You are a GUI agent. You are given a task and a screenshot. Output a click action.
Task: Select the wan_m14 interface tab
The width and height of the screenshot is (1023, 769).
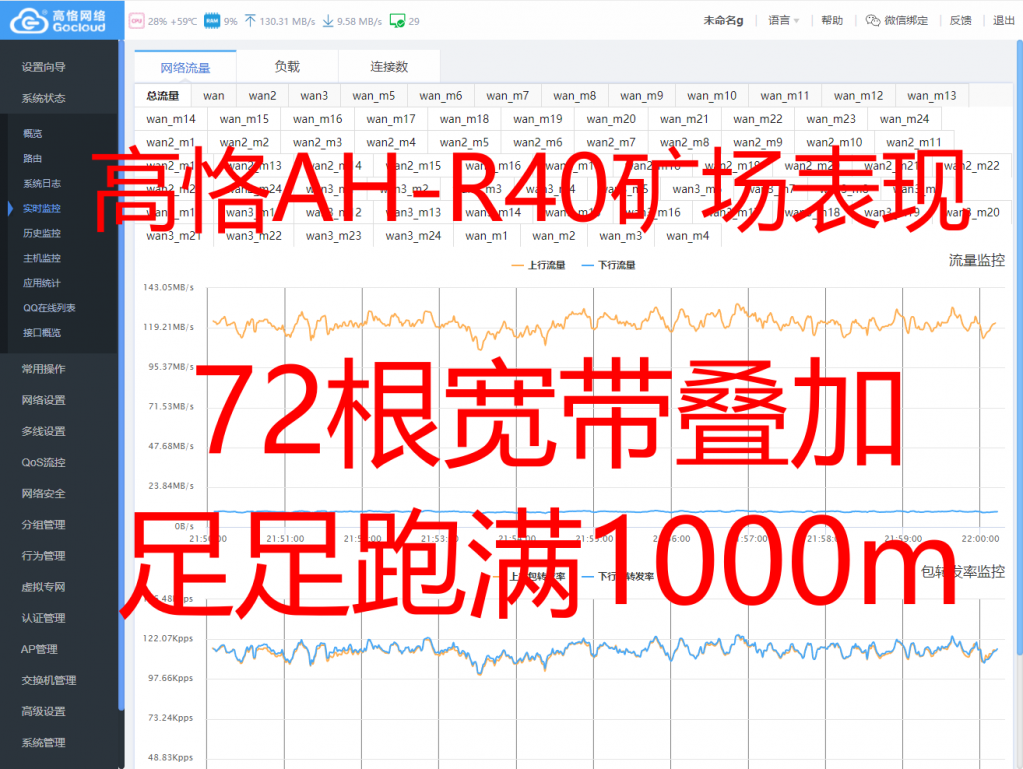171,119
